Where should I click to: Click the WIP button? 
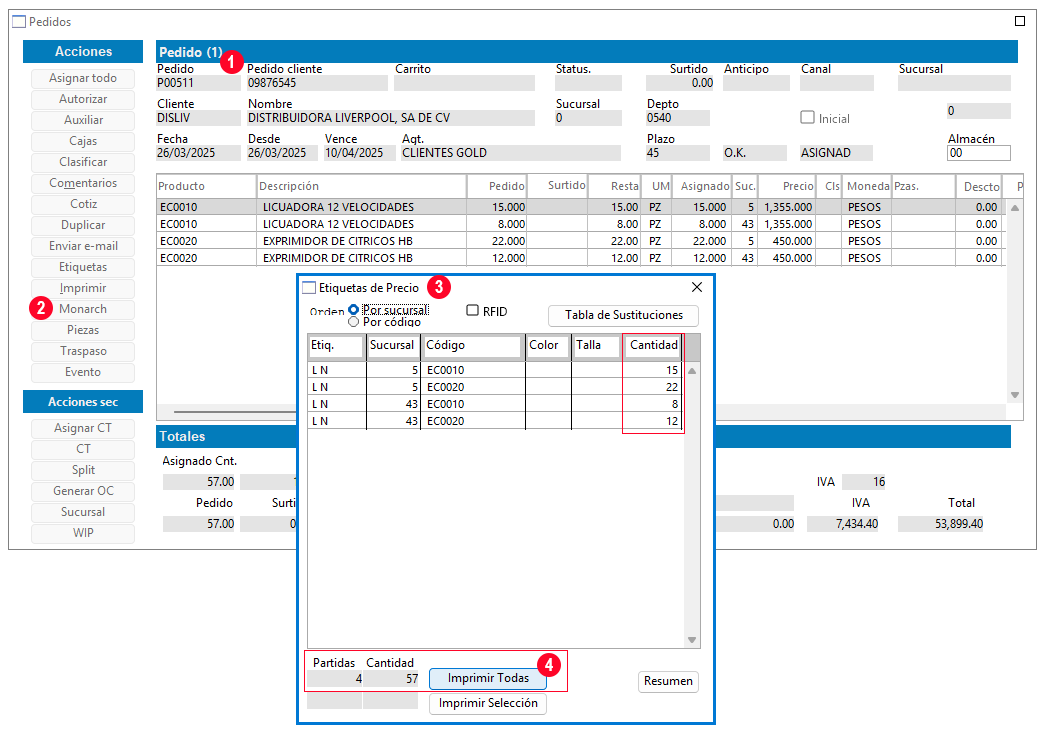(83, 533)
